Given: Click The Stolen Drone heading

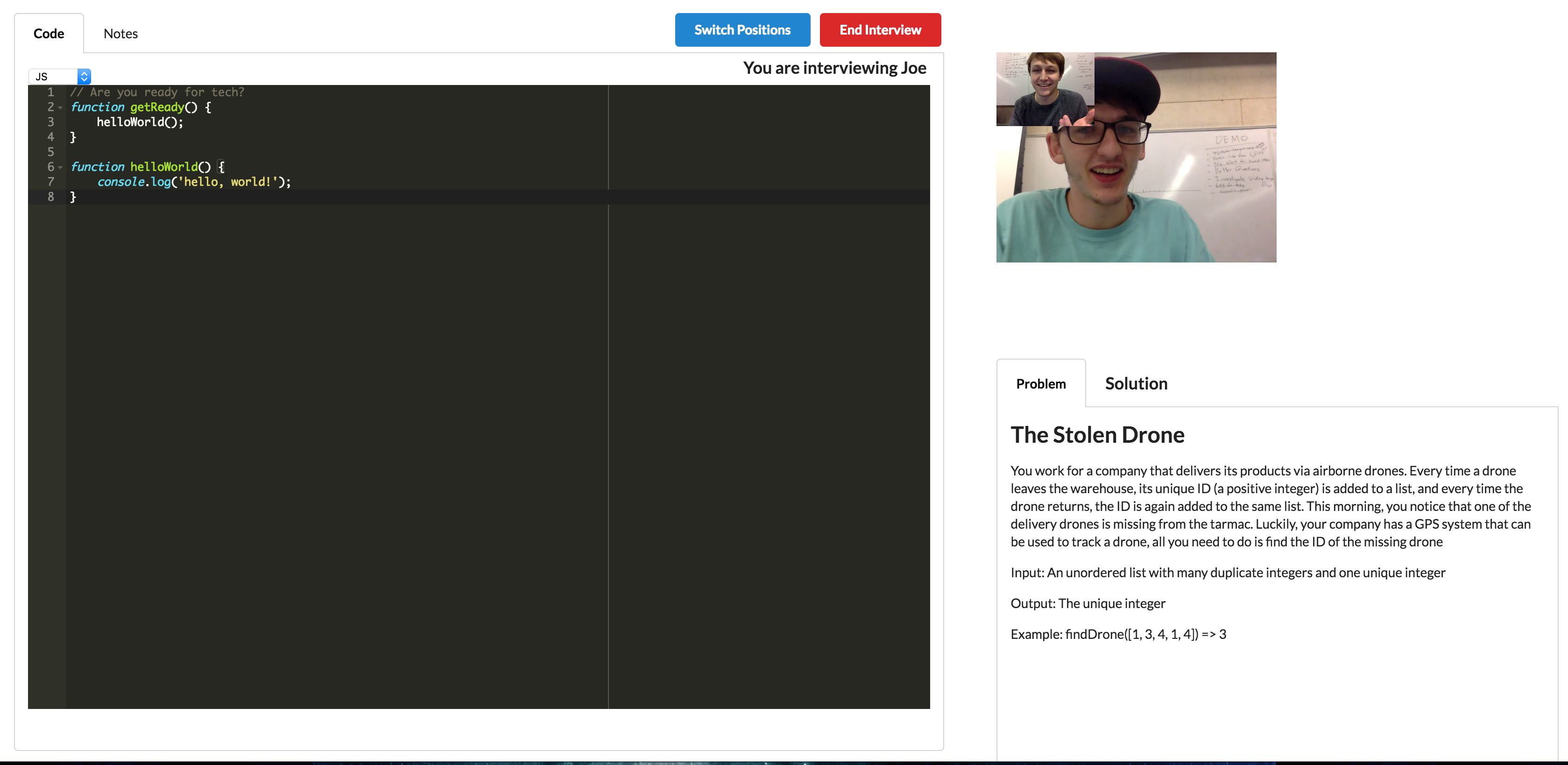Looking at the screenshot, I should point(1097,434).
